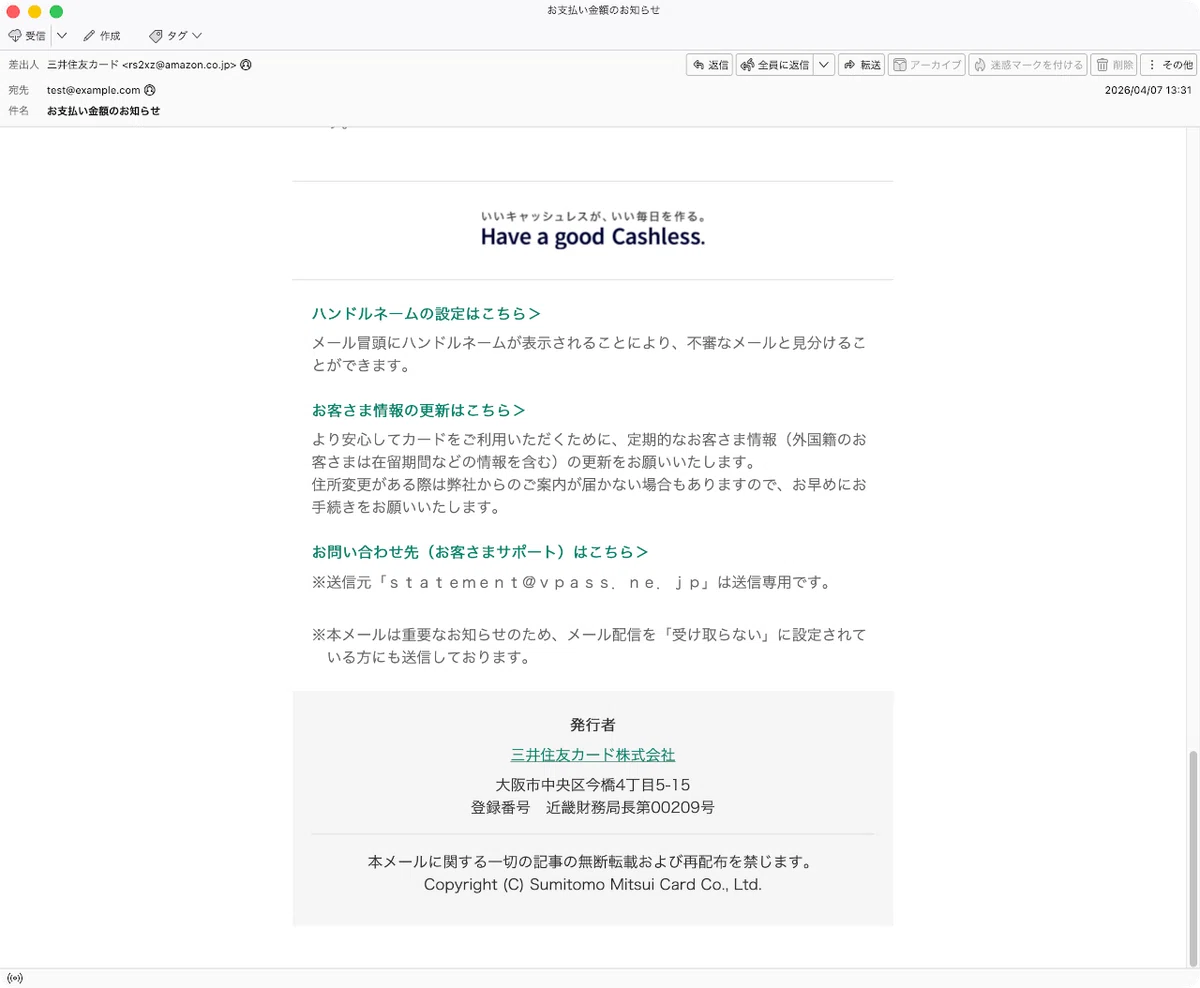1200x988 pixels.
Task: Click the address text 大阪市中央区今橋4丁目5-15
Action: 593,785
